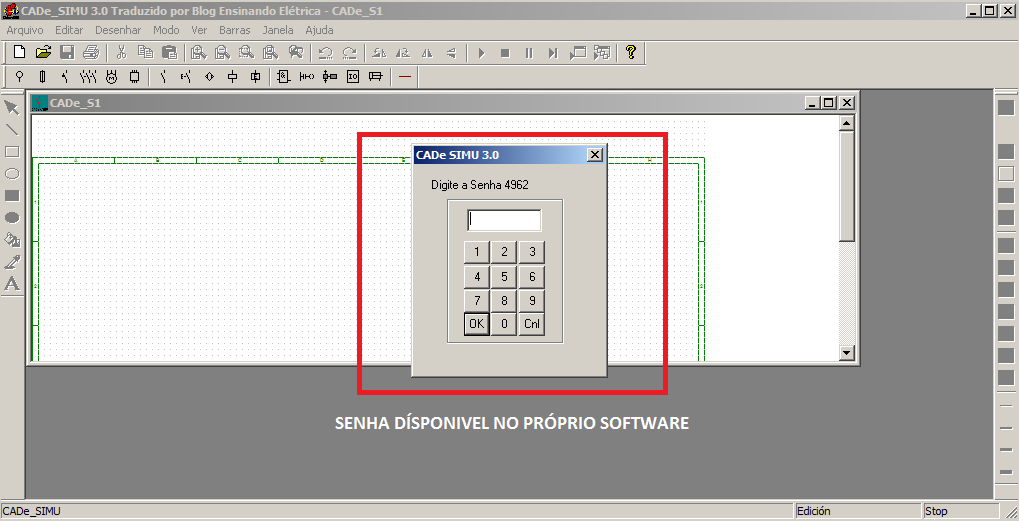Print using the printer toolbar icon
Viewport: 1019px width, 521px height.
[91, 53]
